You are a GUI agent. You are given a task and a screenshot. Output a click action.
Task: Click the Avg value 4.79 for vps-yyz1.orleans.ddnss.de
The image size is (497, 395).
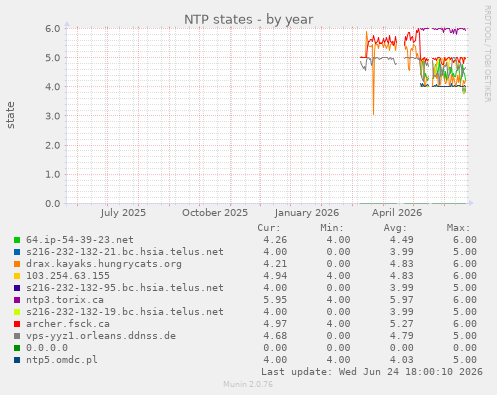402,336
